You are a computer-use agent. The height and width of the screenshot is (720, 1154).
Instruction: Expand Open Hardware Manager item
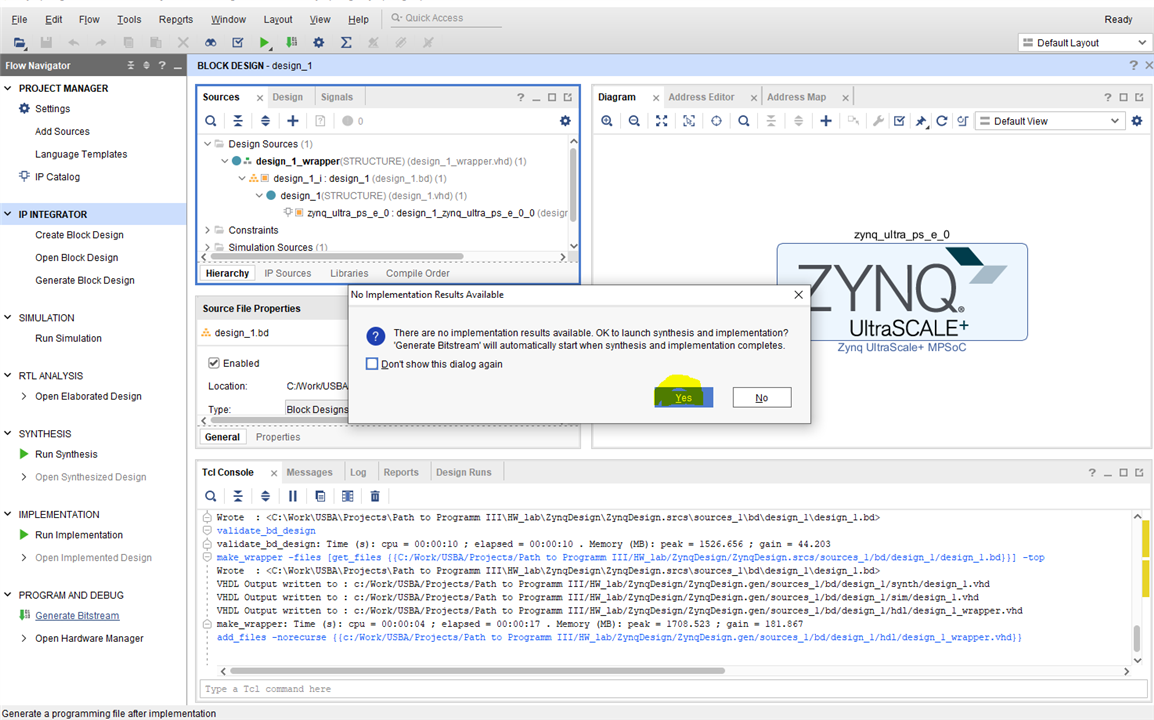tap(24, 638)
